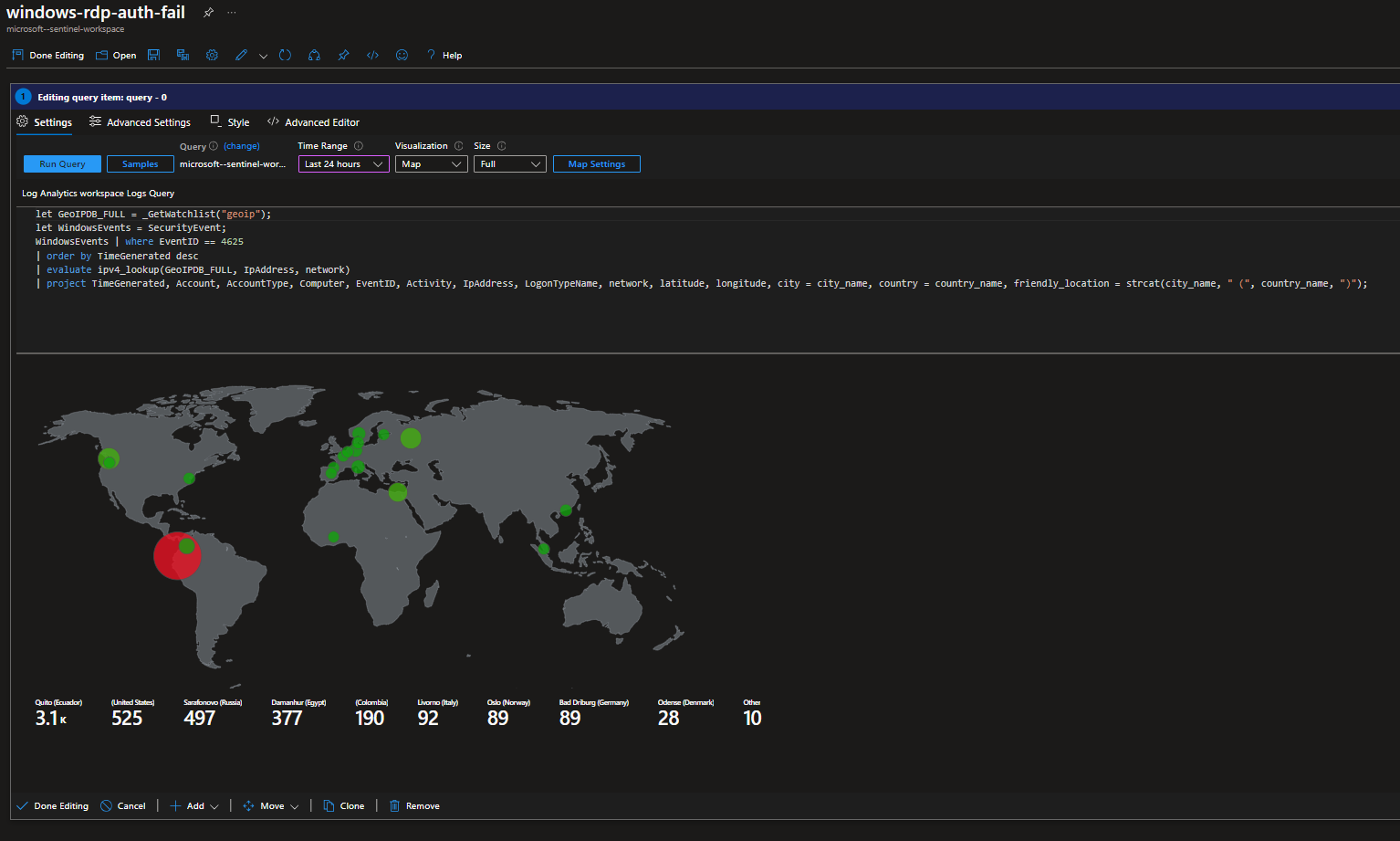Click the change link next to Query
1400x841 pixels.
(x=241, y=145)
